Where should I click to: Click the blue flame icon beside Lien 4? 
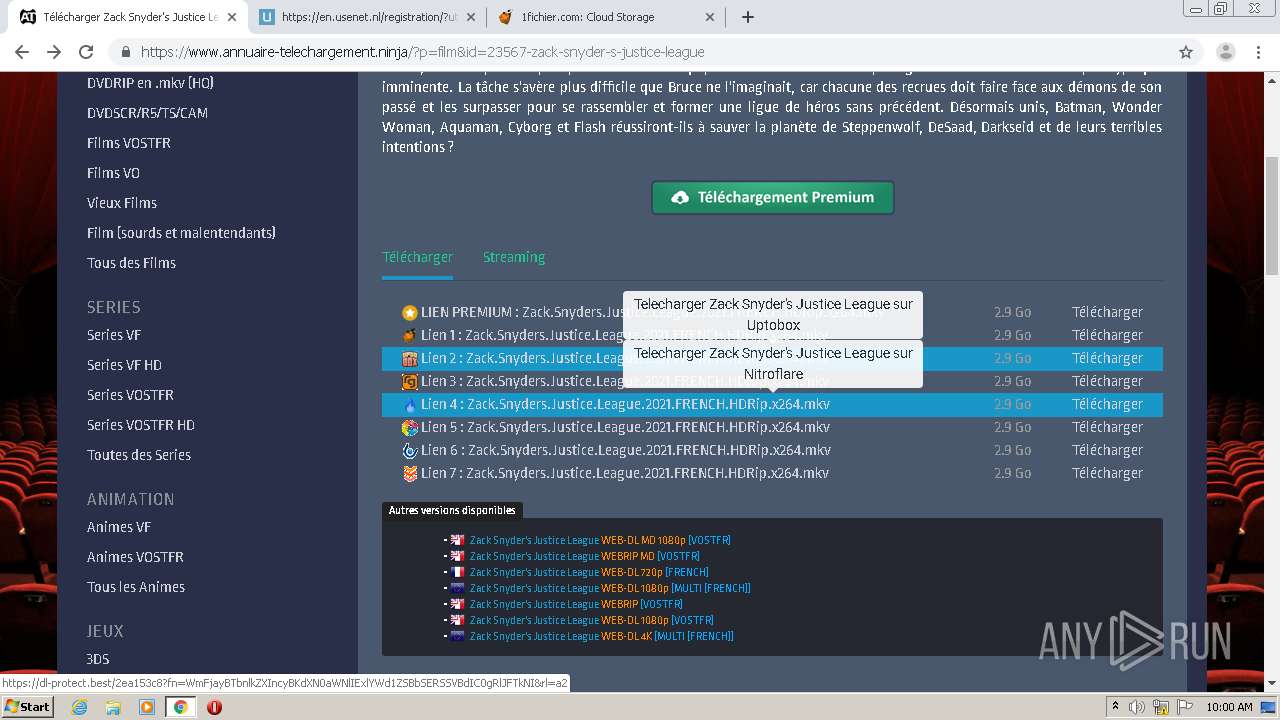click(409, 404)
